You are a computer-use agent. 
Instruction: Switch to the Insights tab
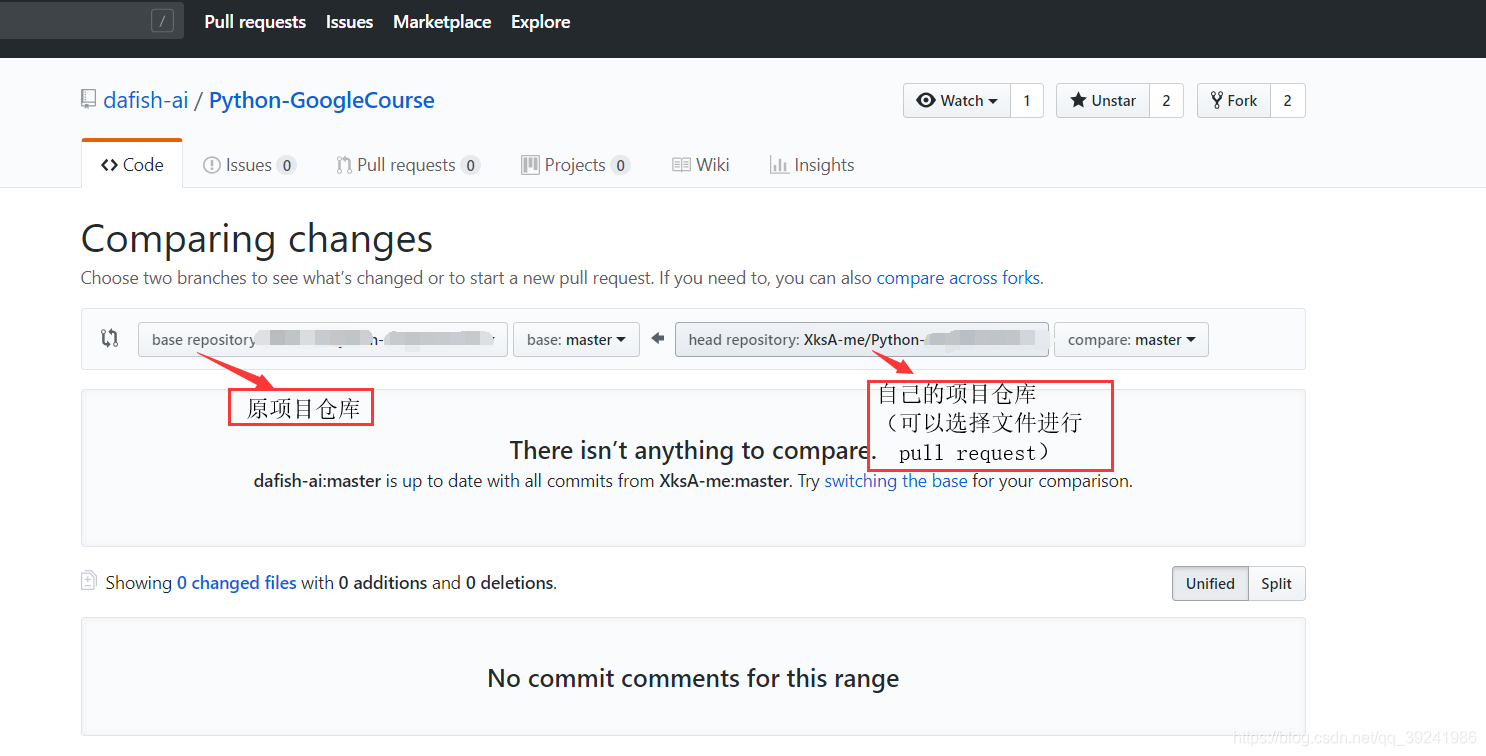click(812, 165)
